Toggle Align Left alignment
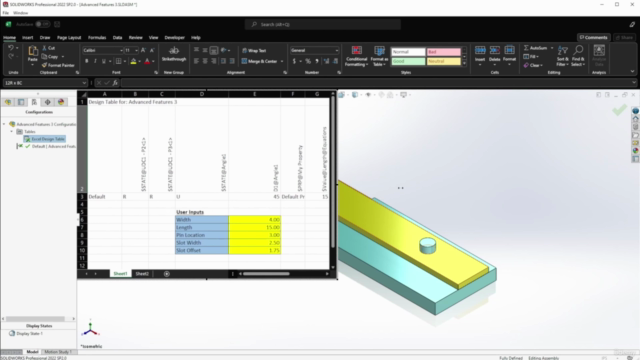This screenshot has width=640, height=360. click(x=196, y=61)
